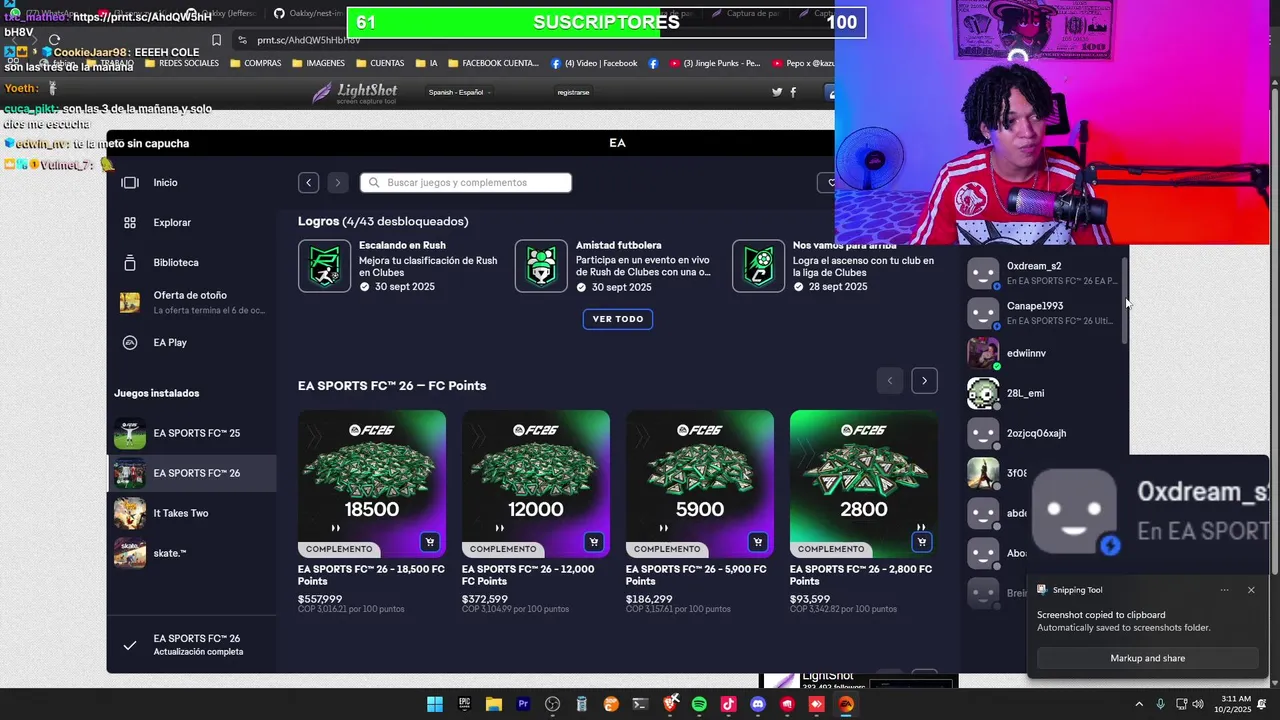Screen dimensions: 1280x720
Task: Open the CUENTAS bookmark folder
Action: [380, 63]
